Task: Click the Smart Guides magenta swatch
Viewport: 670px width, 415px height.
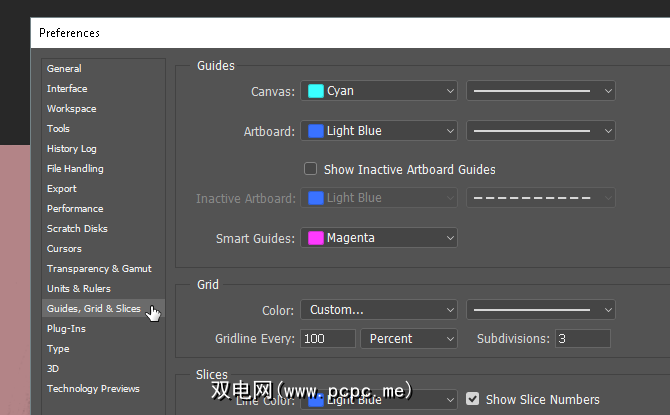Action: 316,238
